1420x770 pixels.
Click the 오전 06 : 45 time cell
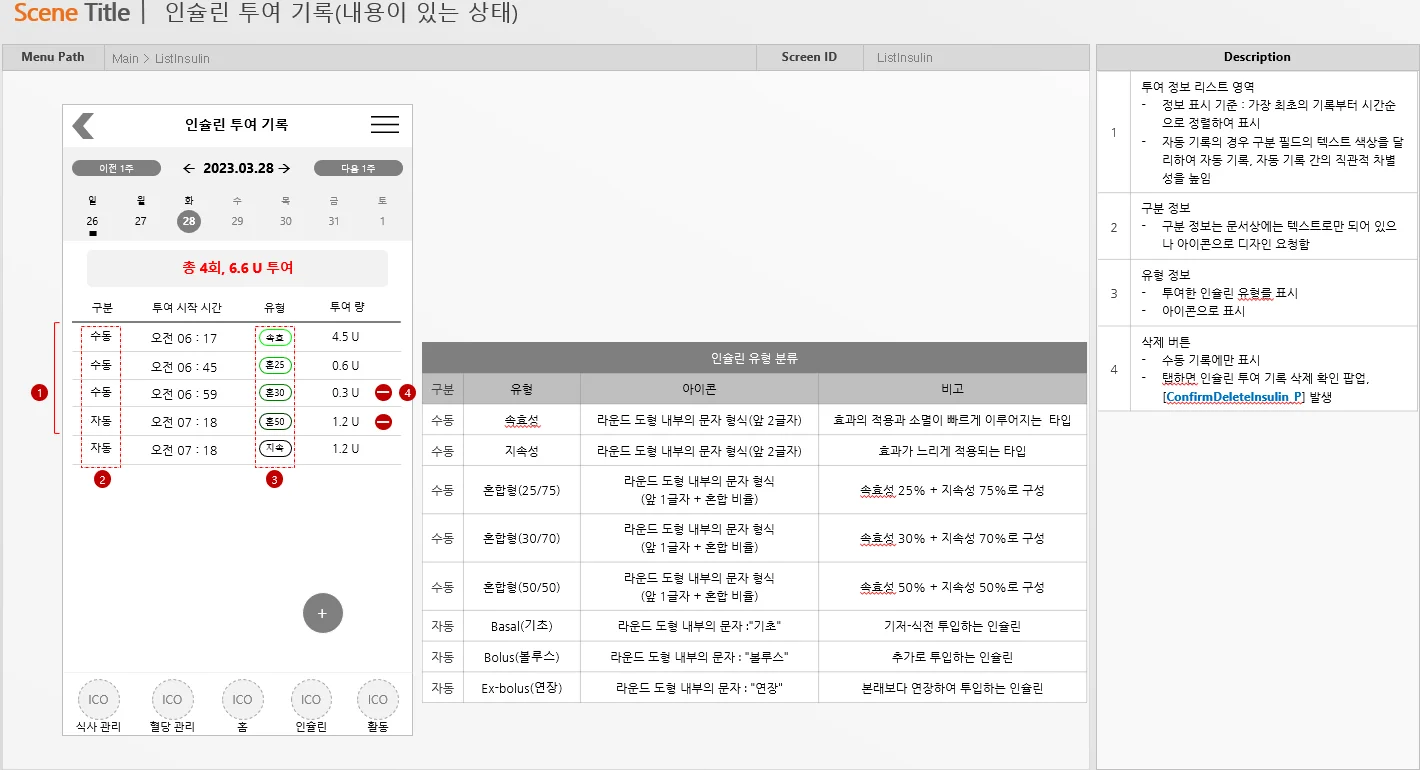tap(184, 366)
